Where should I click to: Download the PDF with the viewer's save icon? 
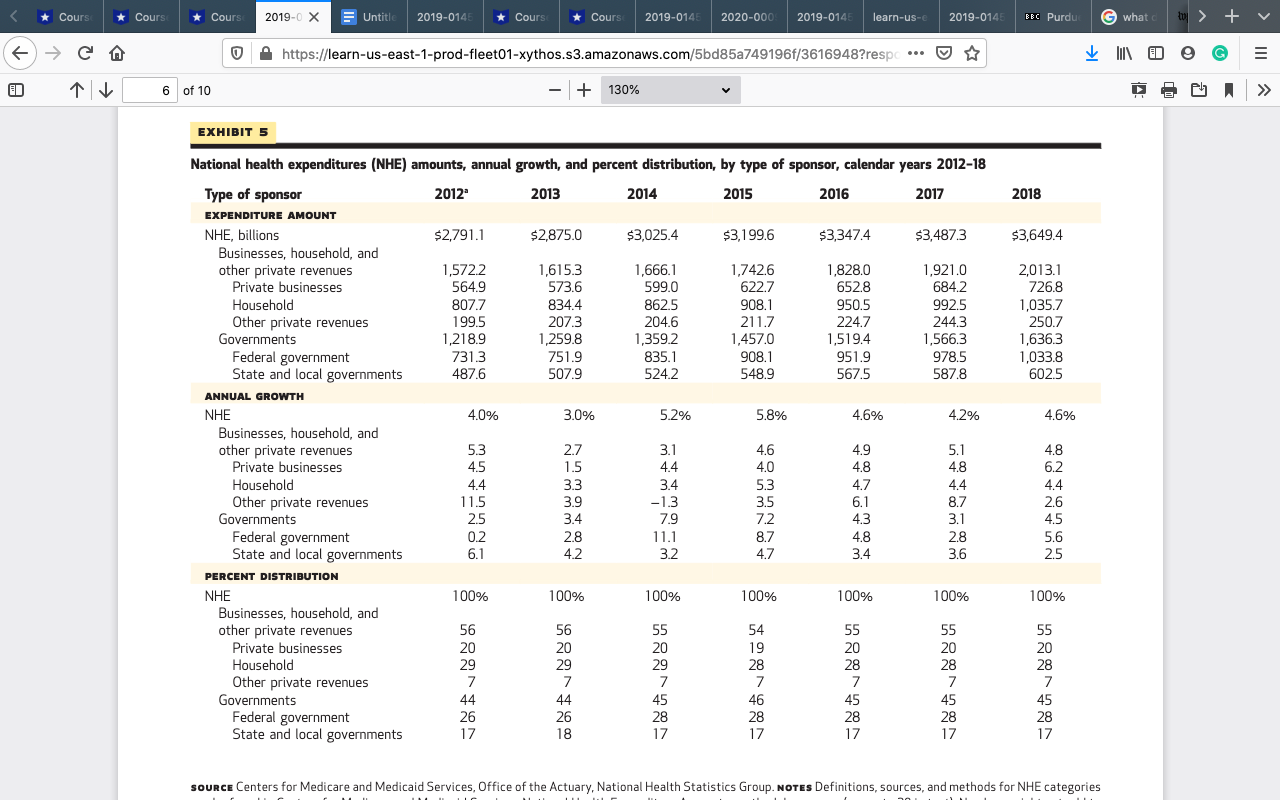tap(1199, 90)
